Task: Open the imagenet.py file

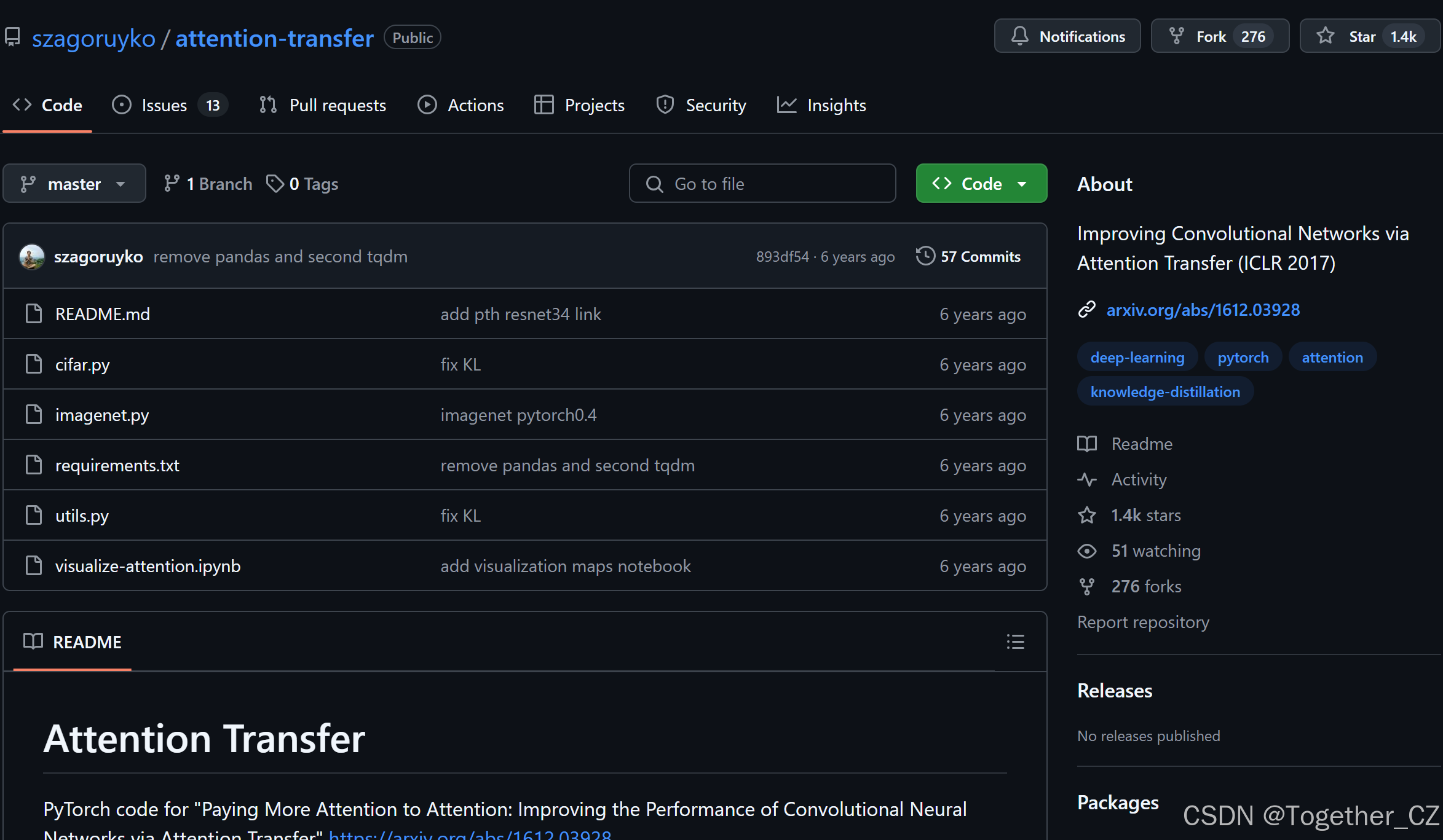Action: click(102, 415)
